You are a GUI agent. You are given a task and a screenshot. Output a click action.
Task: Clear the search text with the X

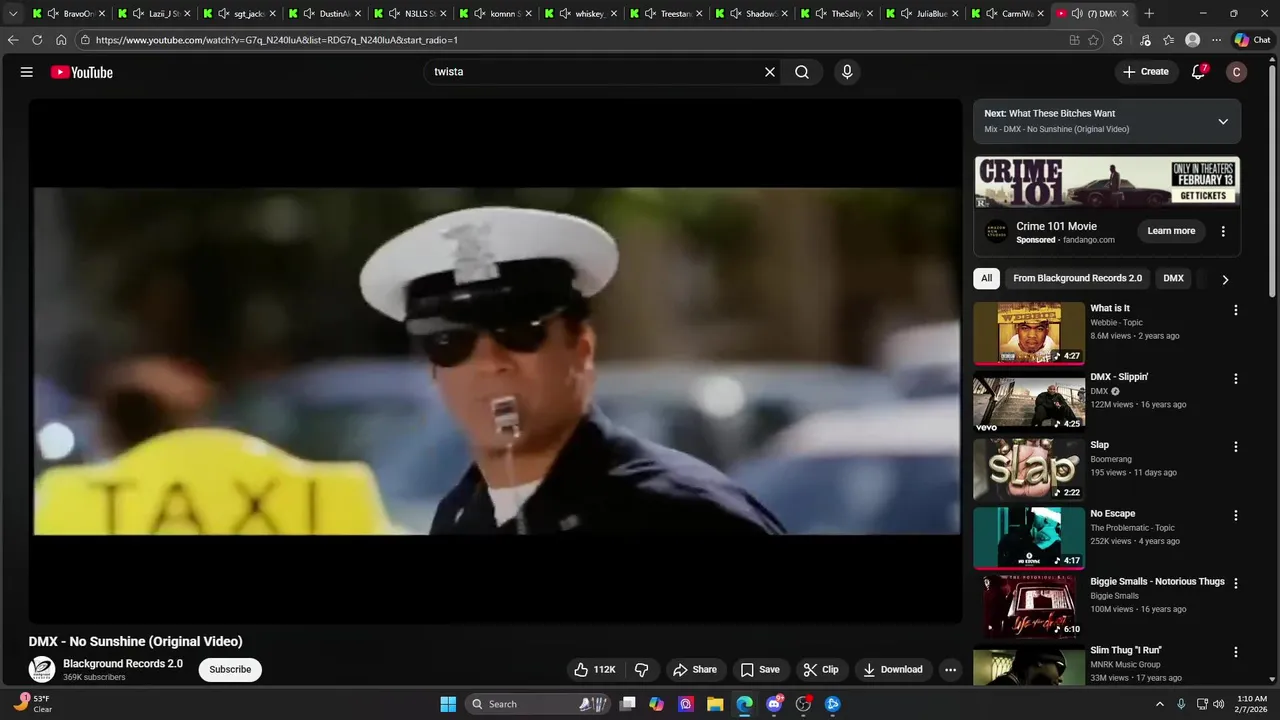pyautogui.click(x=770, y=72)
